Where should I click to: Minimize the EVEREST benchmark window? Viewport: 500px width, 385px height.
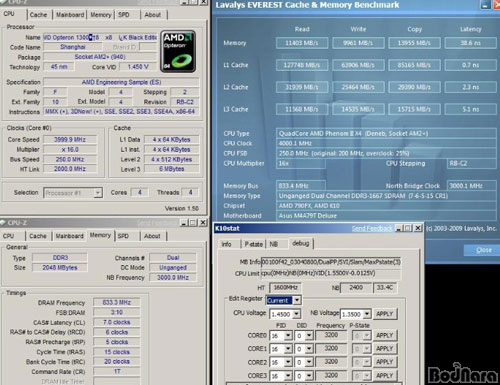pyautogui.click(x=485, y=5)
